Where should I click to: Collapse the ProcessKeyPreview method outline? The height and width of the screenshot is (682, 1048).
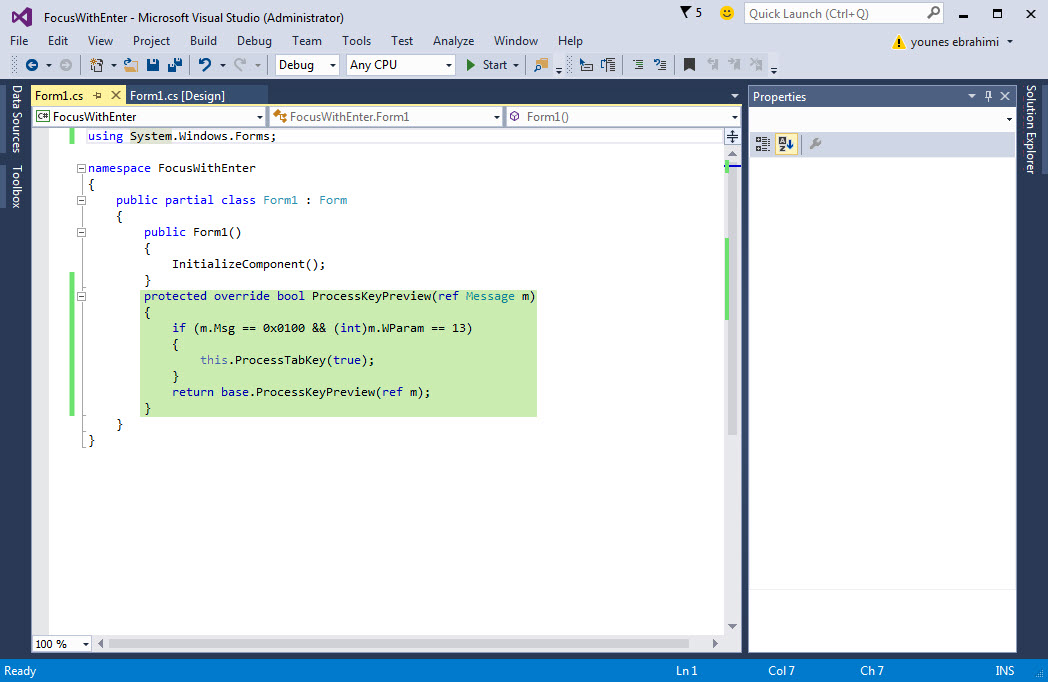coord(82,296)
